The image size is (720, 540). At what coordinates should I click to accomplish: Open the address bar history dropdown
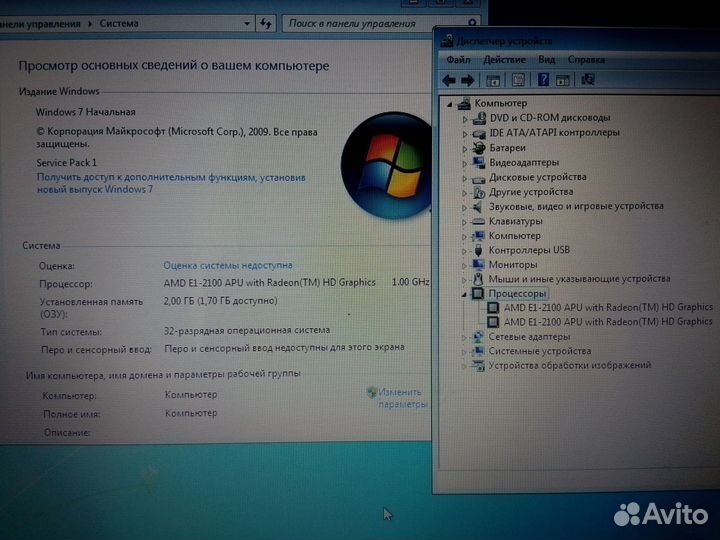click(x=247, y=23)
